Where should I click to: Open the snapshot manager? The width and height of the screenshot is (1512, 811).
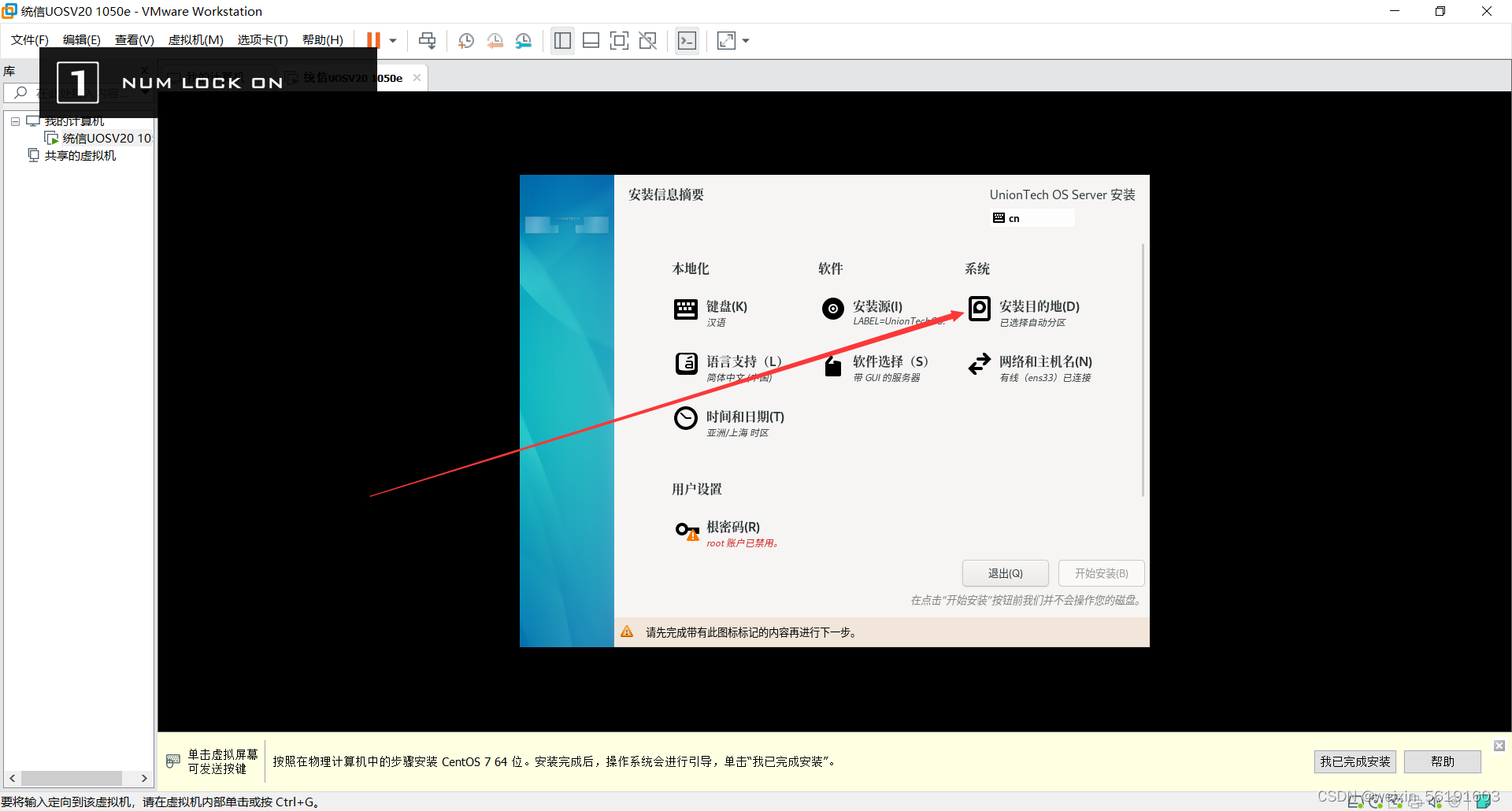click(524, 40)
